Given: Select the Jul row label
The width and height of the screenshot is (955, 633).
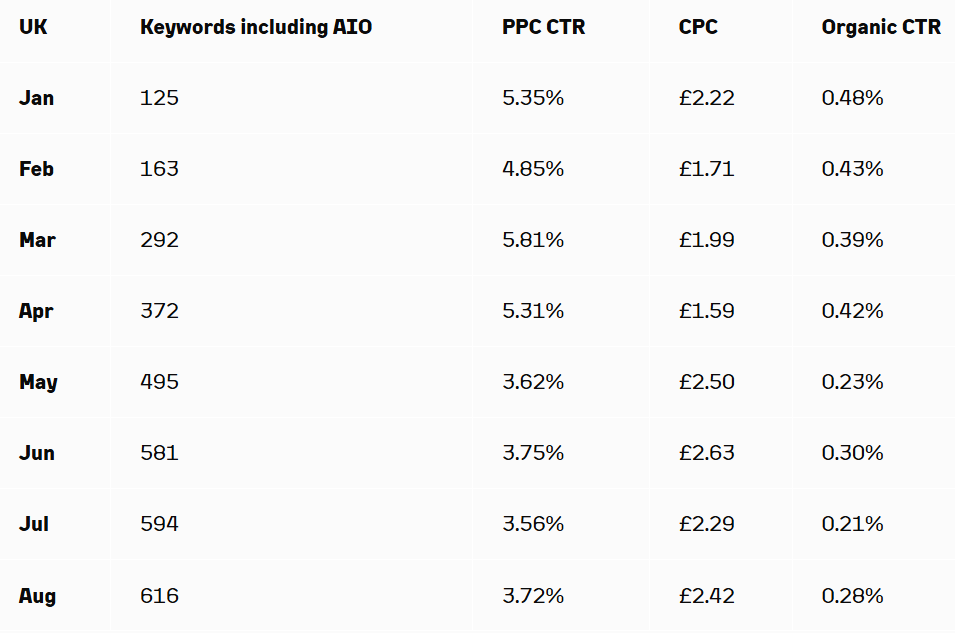Looking at the screenshot, I should click(x=34, y=524).
